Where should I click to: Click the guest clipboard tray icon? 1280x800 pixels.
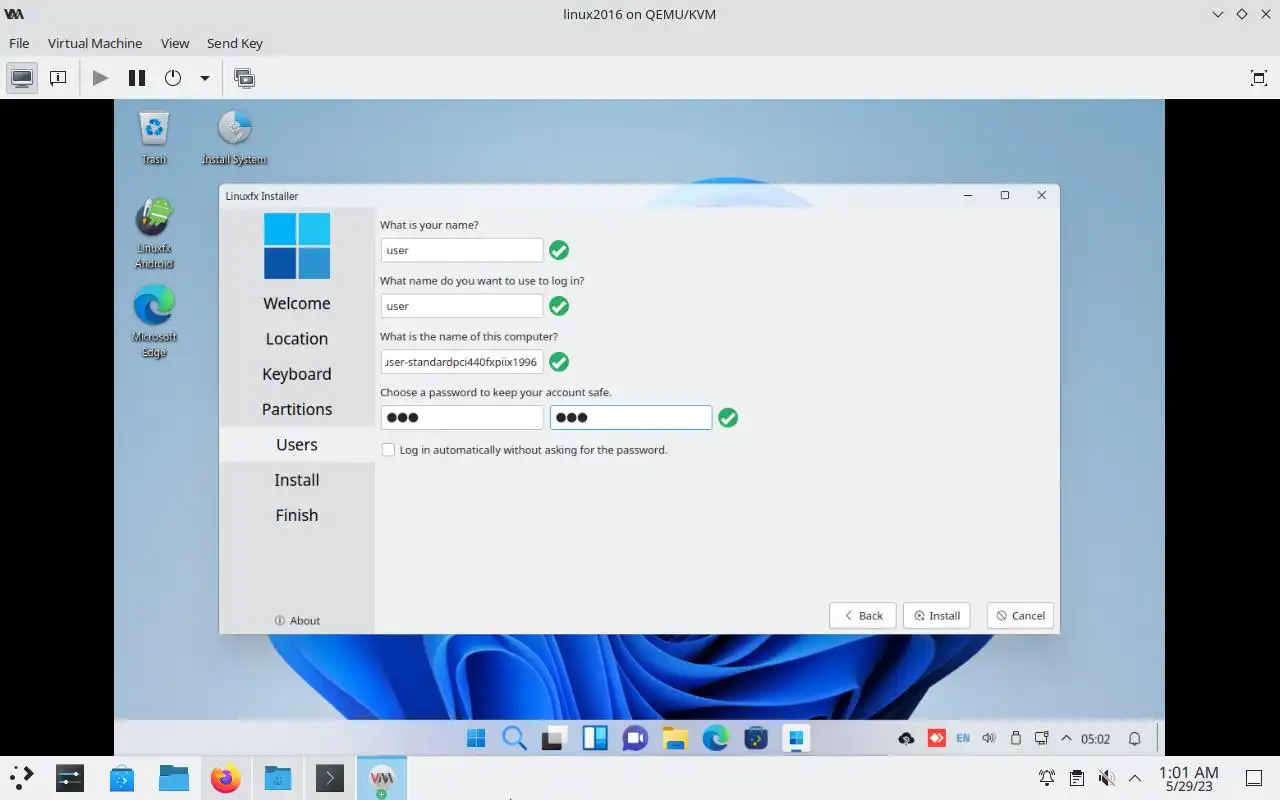click(1015, 738)
